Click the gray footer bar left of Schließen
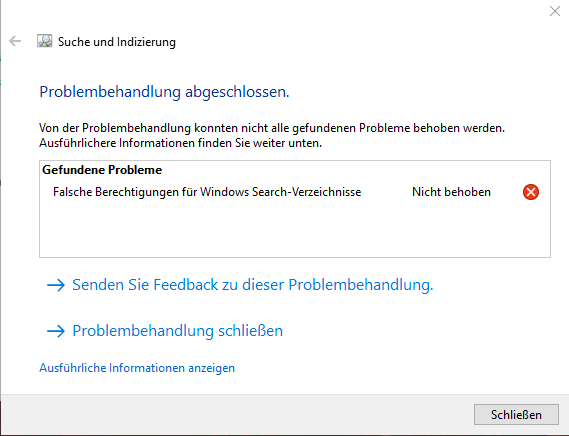Screen dimensions: 569x436 [x=236, y=414]
